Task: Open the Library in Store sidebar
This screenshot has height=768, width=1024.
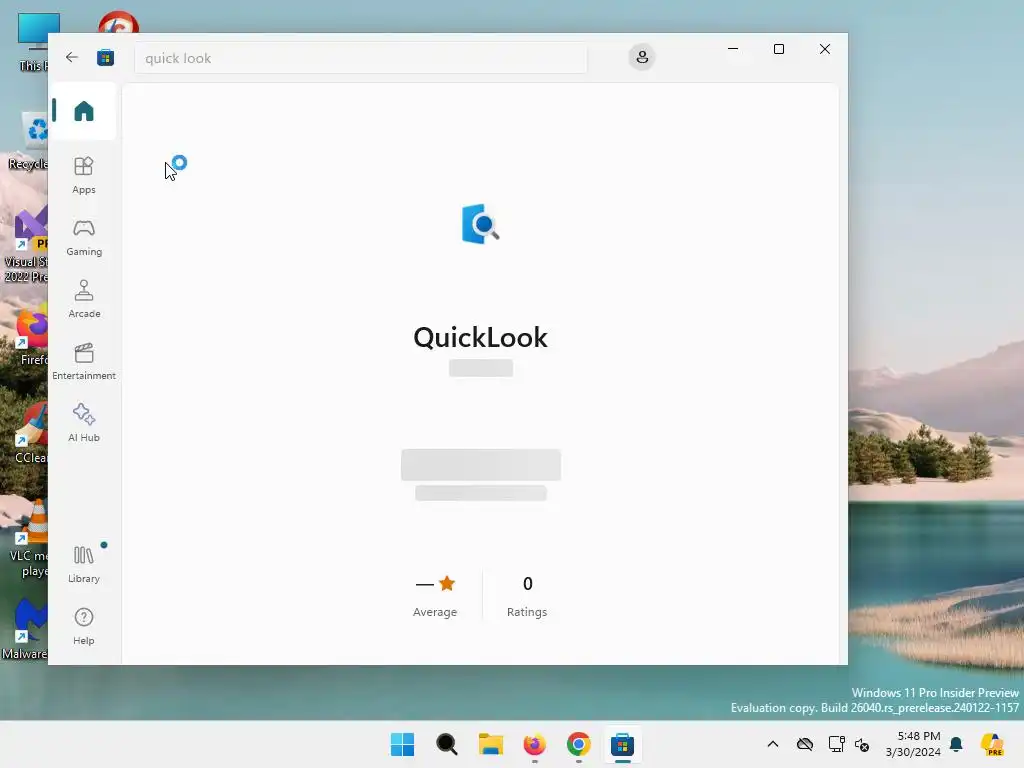Action: (x=84, y=564)
